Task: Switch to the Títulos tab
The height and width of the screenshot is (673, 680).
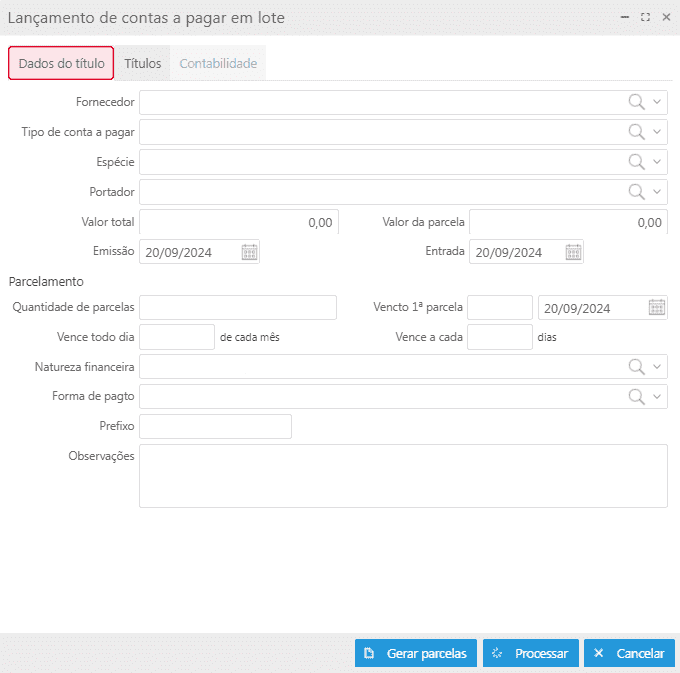Action: pyautogui.click(x=142, y=63)
